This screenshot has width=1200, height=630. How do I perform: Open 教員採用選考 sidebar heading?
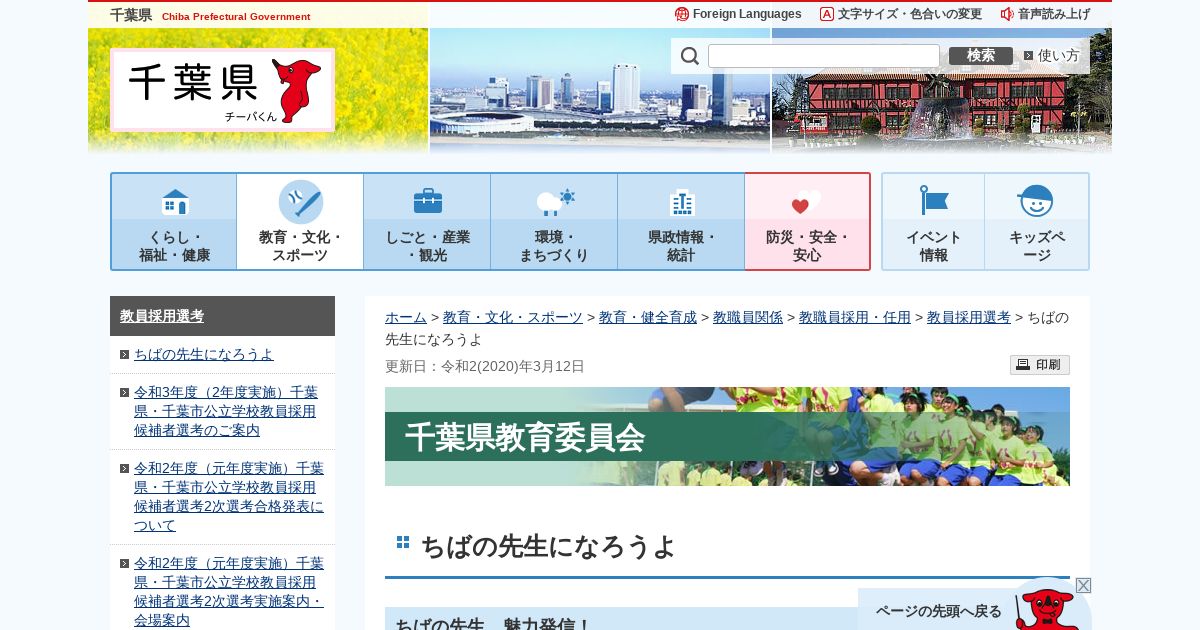(162, 316)
